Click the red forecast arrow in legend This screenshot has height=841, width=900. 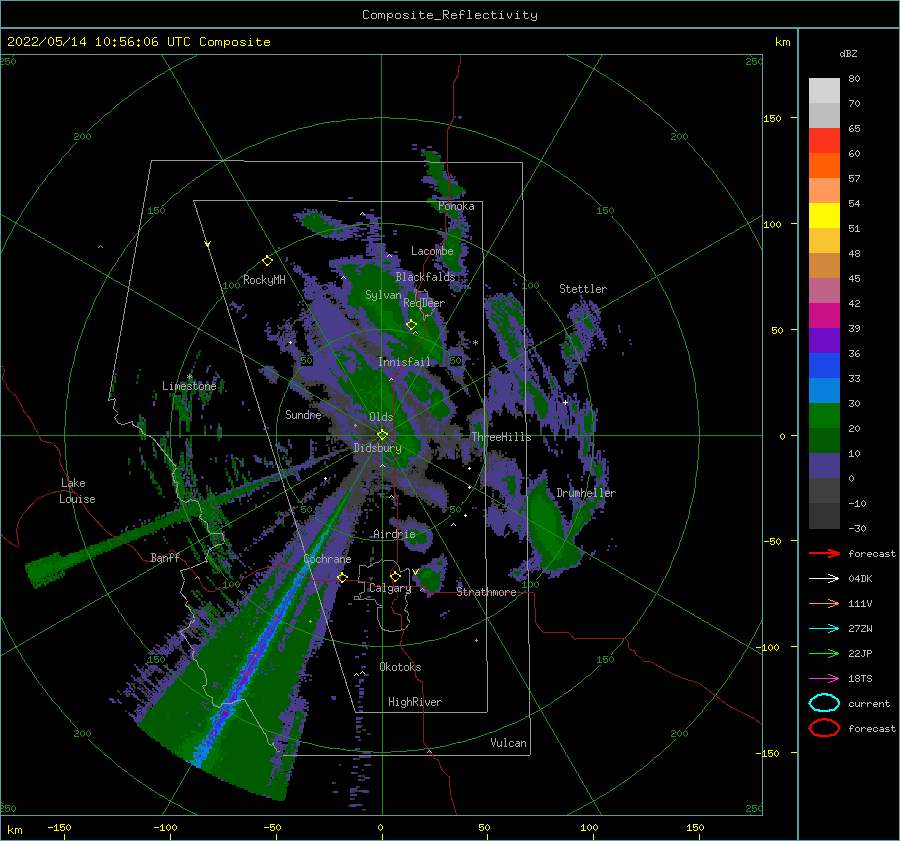pos(824,553)
